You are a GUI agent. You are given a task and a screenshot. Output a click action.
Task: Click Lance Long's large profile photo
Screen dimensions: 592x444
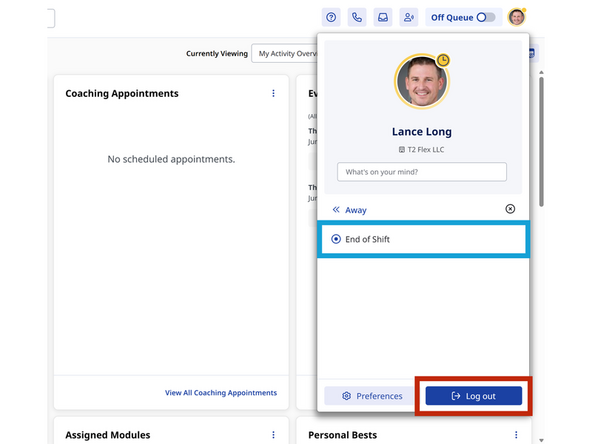point(422,81)
